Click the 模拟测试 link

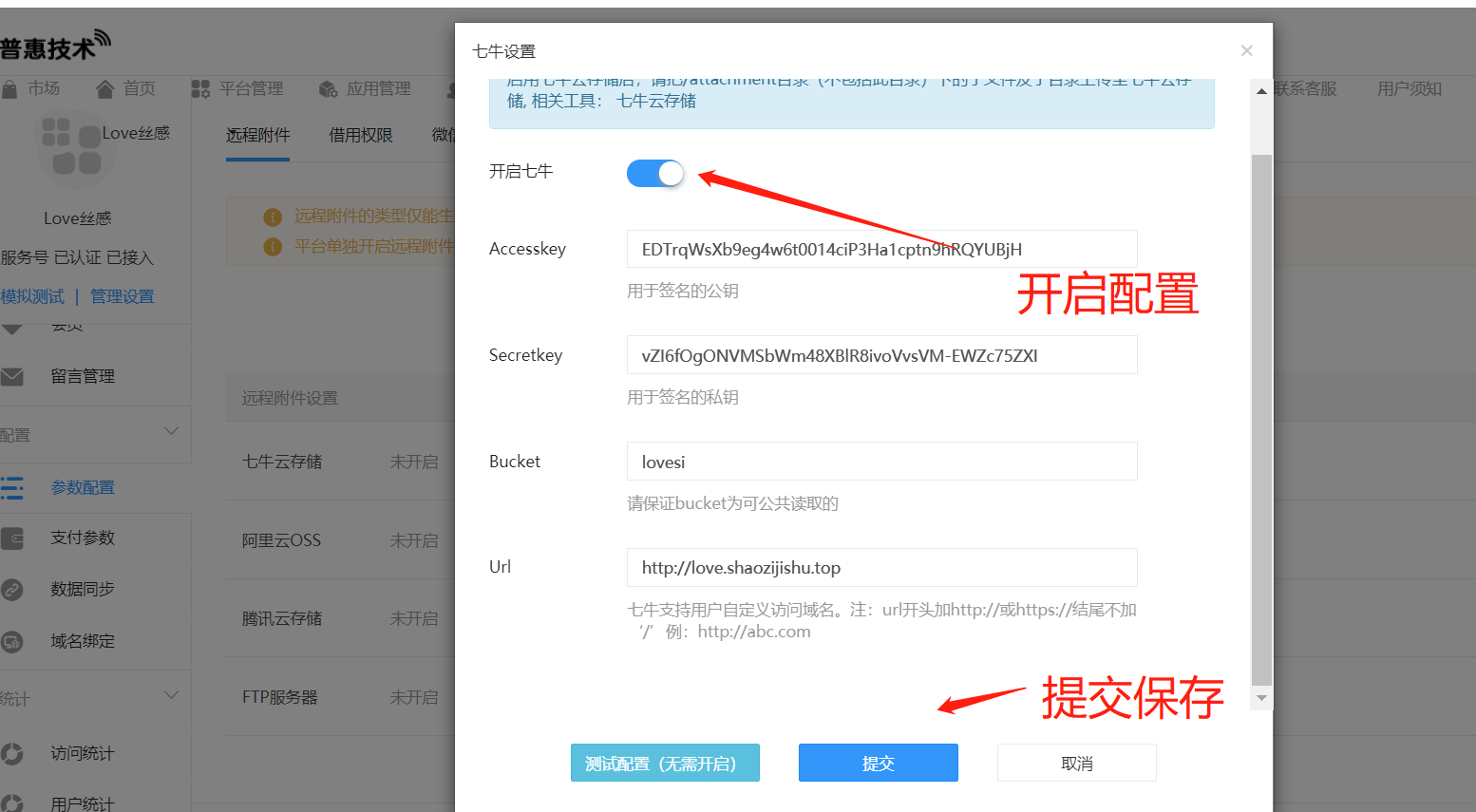[32, 296]
